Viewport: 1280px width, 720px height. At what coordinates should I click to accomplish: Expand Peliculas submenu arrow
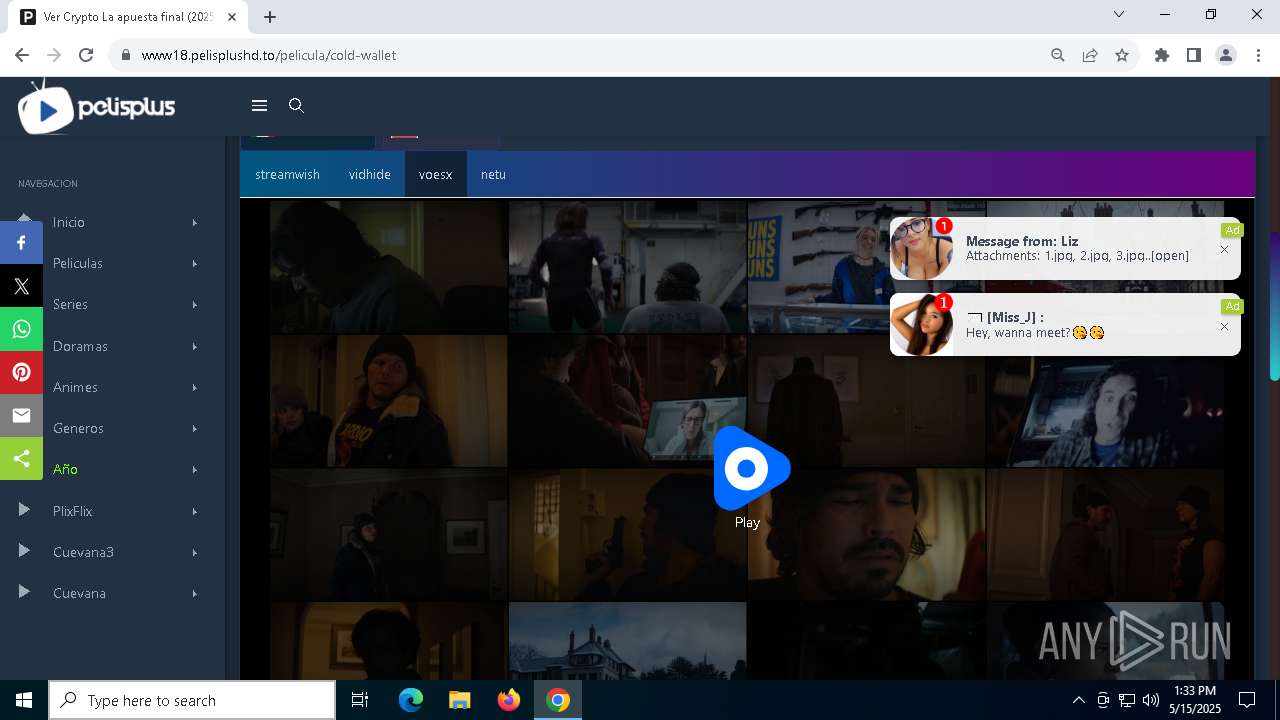(195, 263)
